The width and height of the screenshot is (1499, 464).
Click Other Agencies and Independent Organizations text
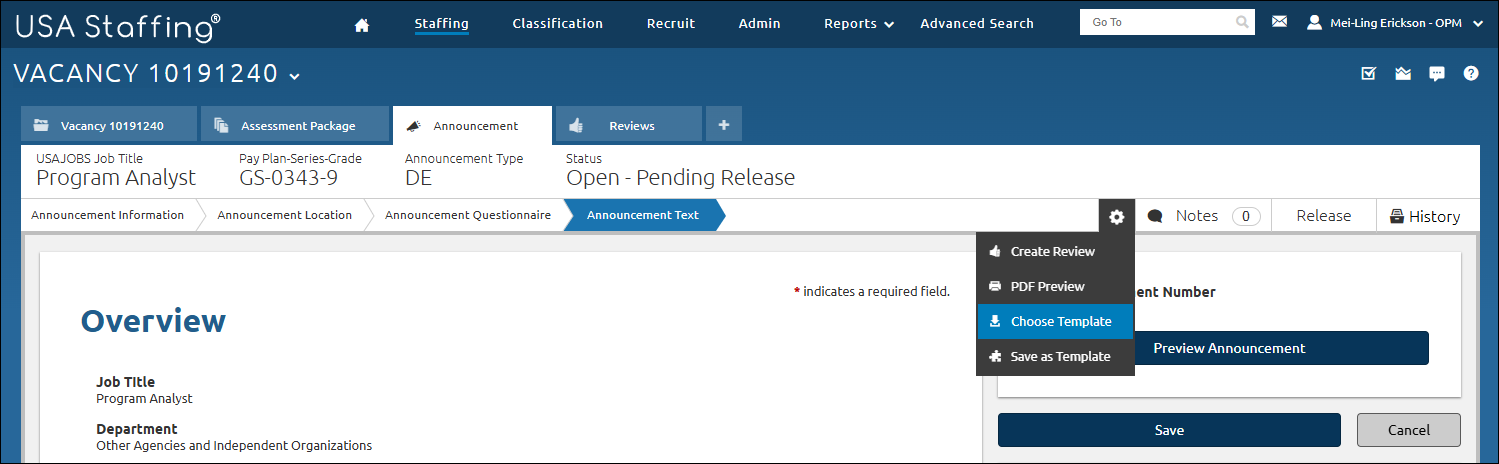[234, 445]
